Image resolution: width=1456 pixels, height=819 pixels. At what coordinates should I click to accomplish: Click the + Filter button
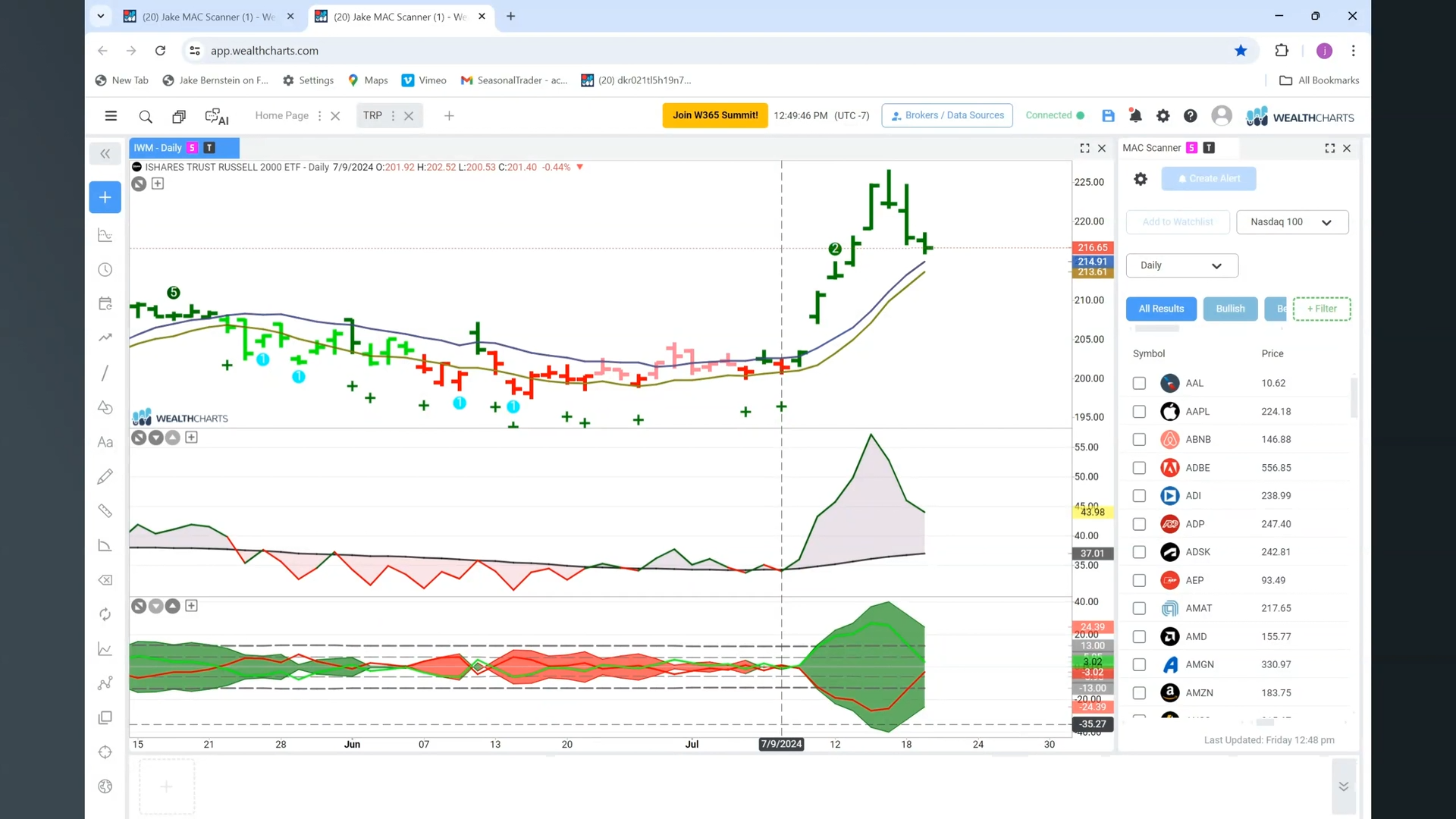(x=1322, y=309)
